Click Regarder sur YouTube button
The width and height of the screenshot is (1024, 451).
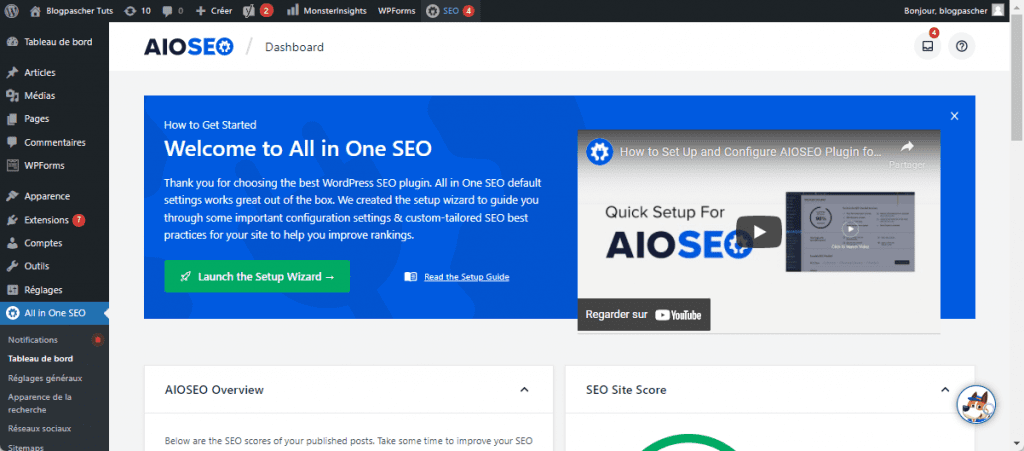643,315
